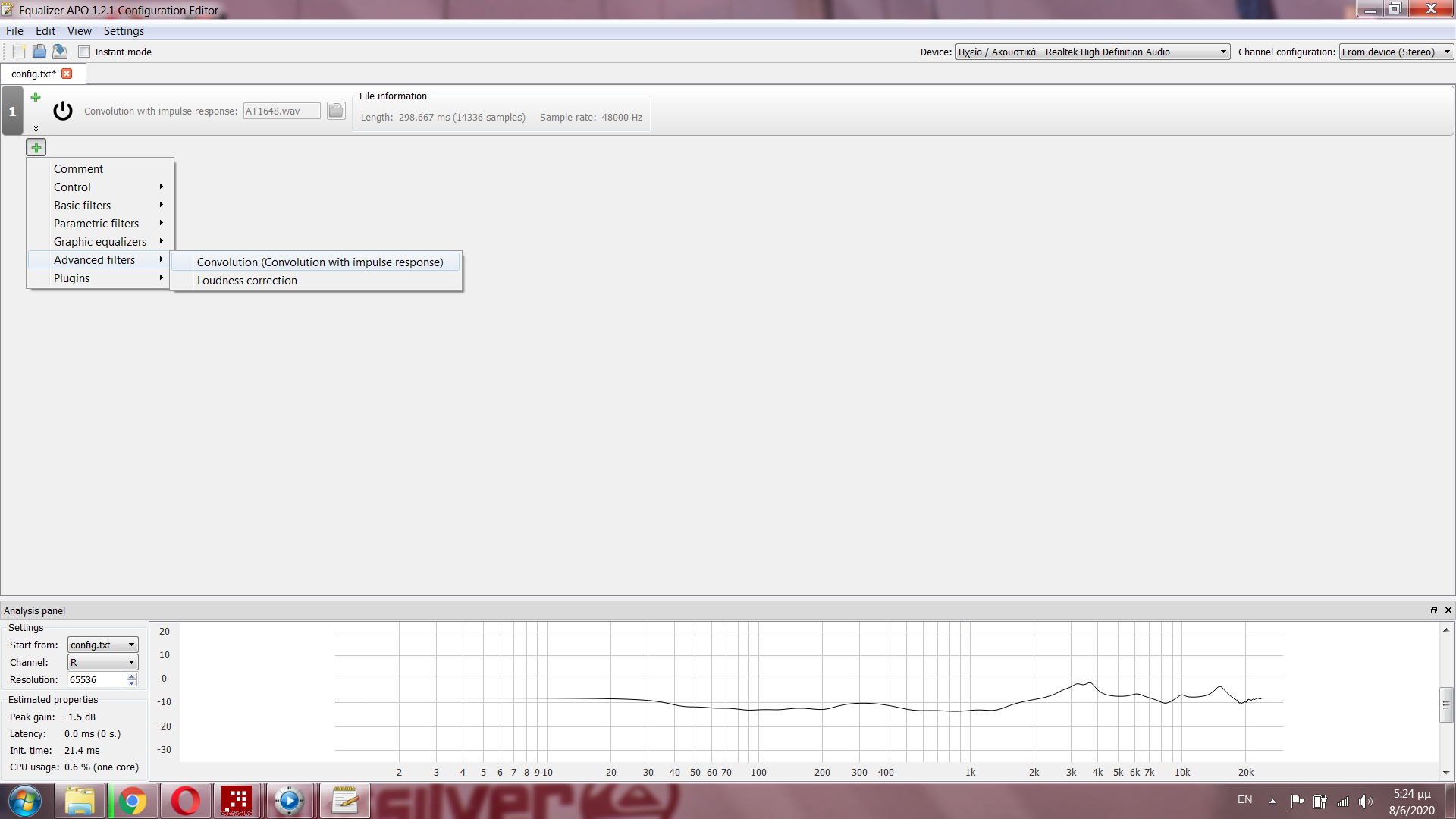Click the green plus inside filter row 1
The width and height of the screenshot is (1456, 819).
(36, 97)
